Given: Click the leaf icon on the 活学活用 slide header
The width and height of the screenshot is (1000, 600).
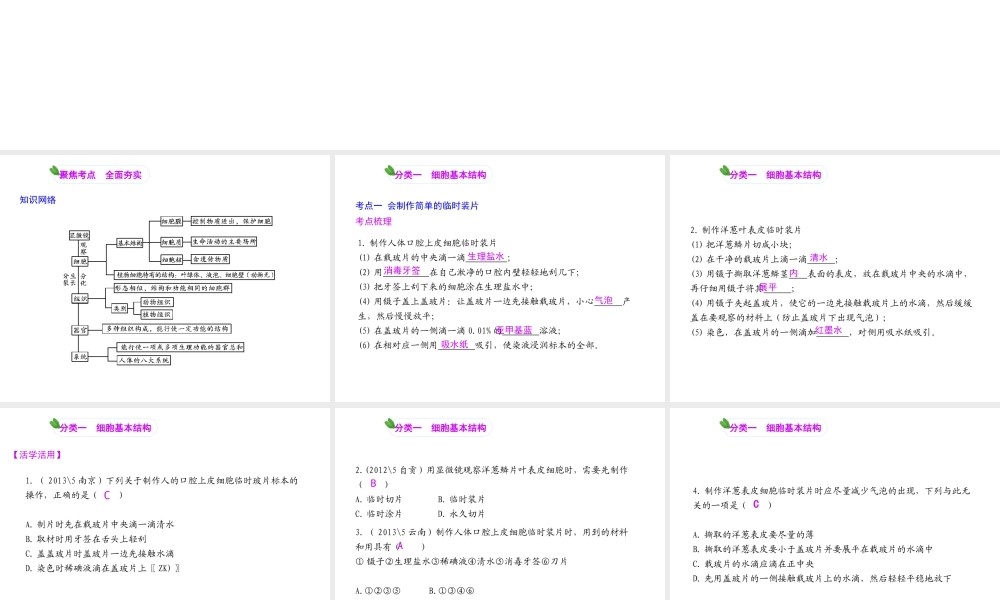Looking at the screenshot, I should (x=54, y=424).
